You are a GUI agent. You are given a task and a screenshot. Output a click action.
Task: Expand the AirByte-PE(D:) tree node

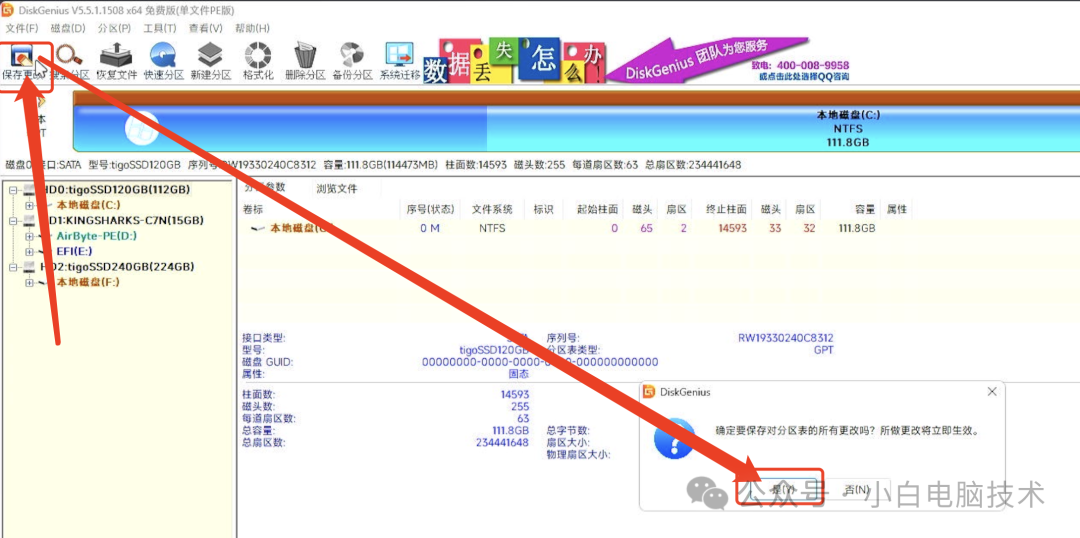[28, 236]
